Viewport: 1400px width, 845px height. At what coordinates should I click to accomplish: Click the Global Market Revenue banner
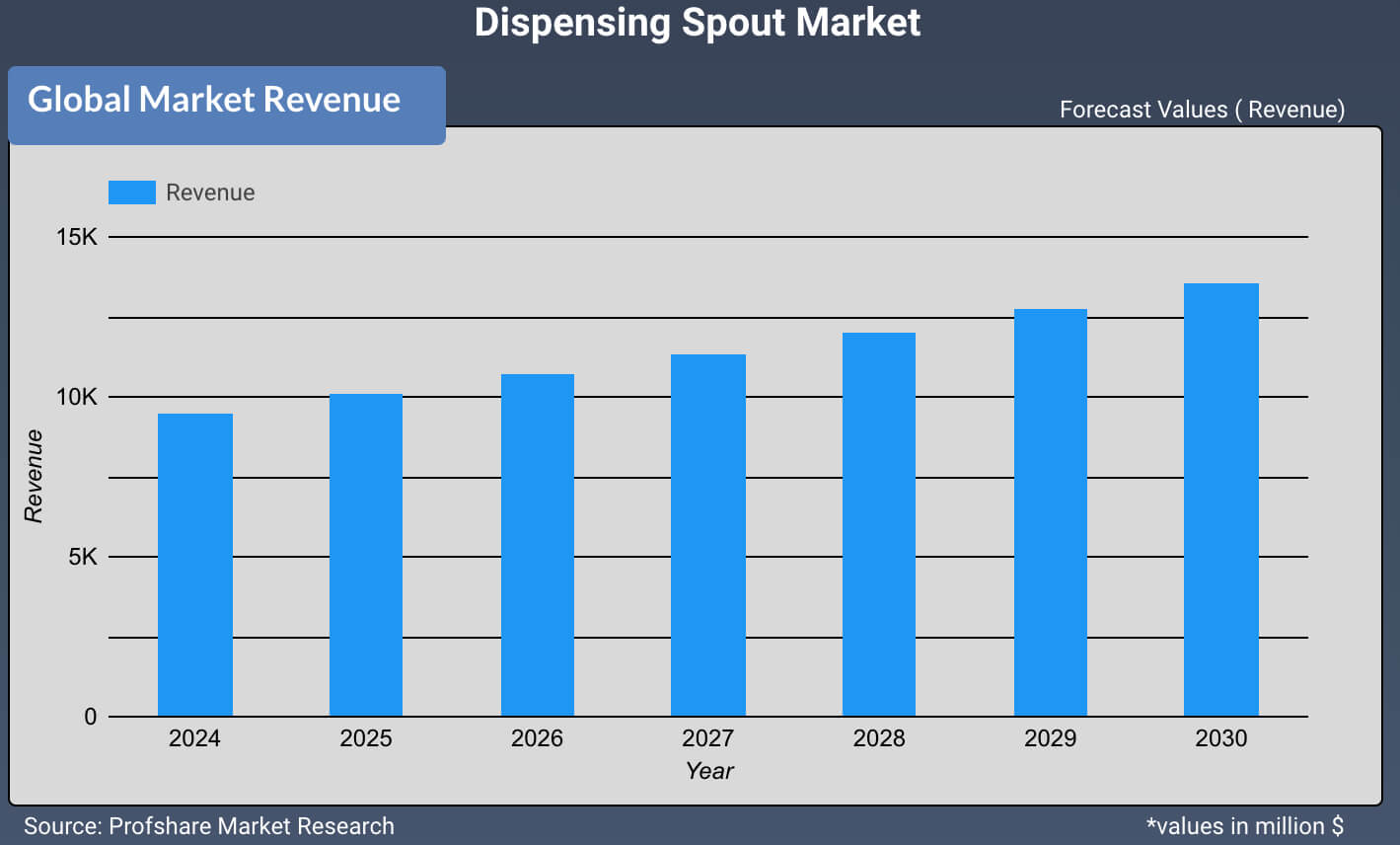(x=227, y=106)
